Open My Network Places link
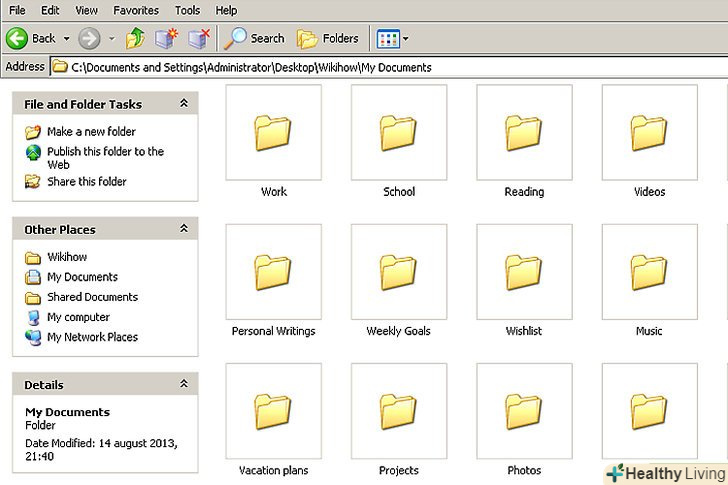 [92, 337]
